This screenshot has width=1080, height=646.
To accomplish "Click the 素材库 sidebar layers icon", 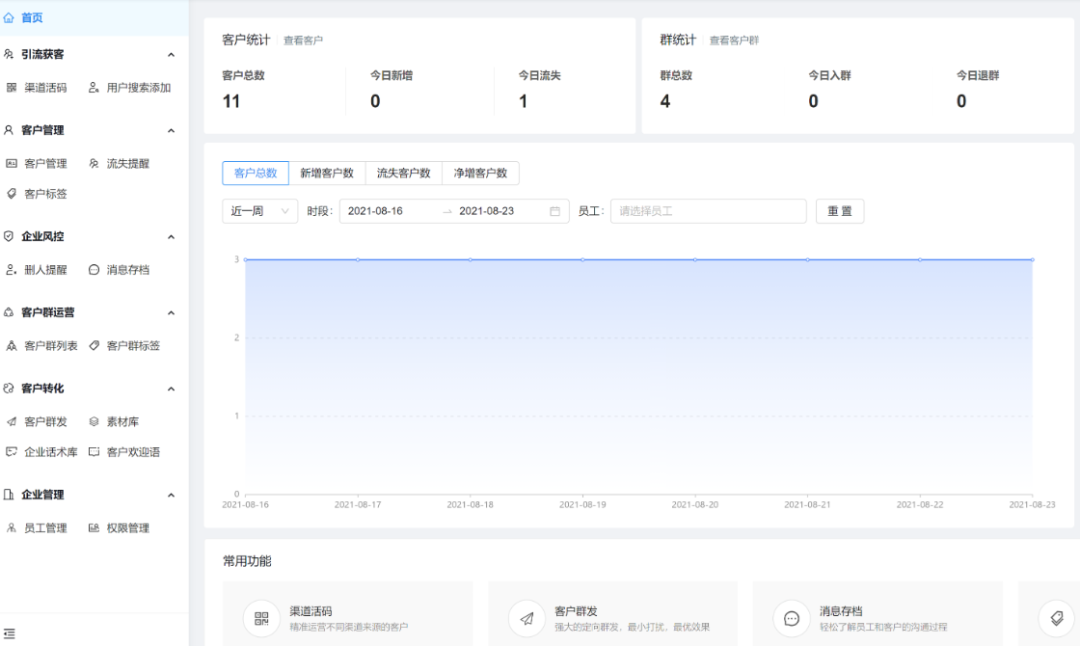I will (94, 421).
